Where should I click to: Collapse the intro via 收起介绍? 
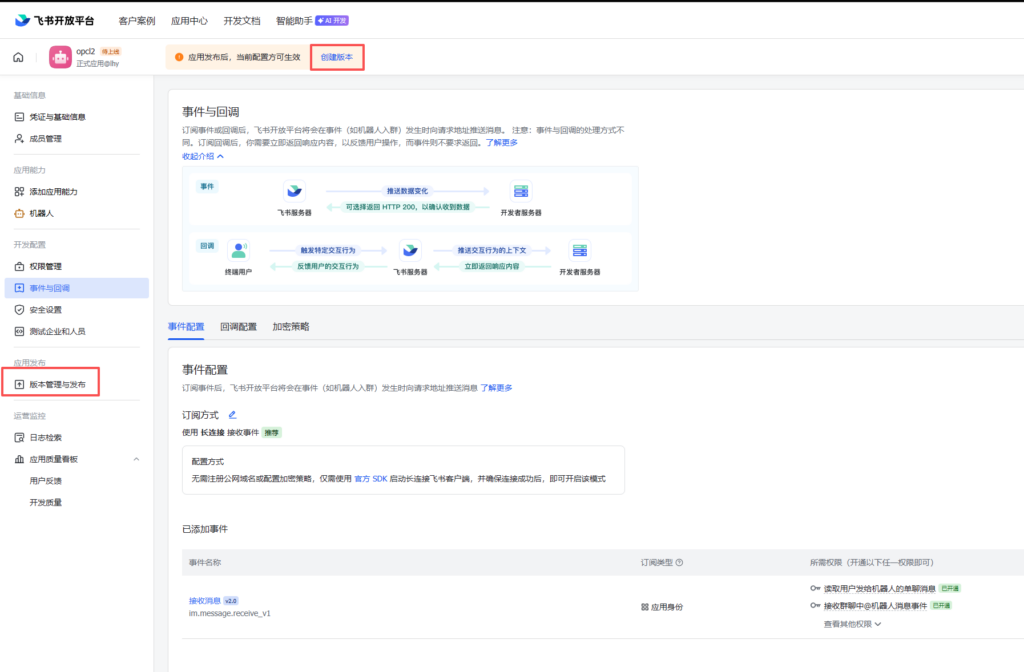202,156
